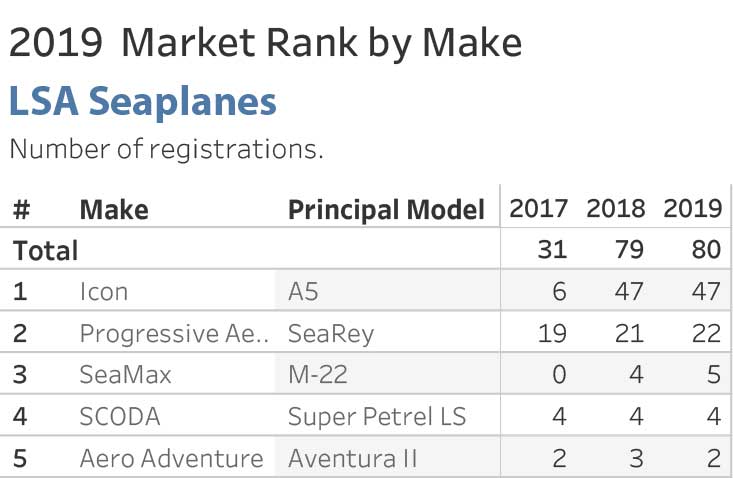Click the 2017 column header
Viewport: 733px width, 478px height.
[x=539, y=208]
